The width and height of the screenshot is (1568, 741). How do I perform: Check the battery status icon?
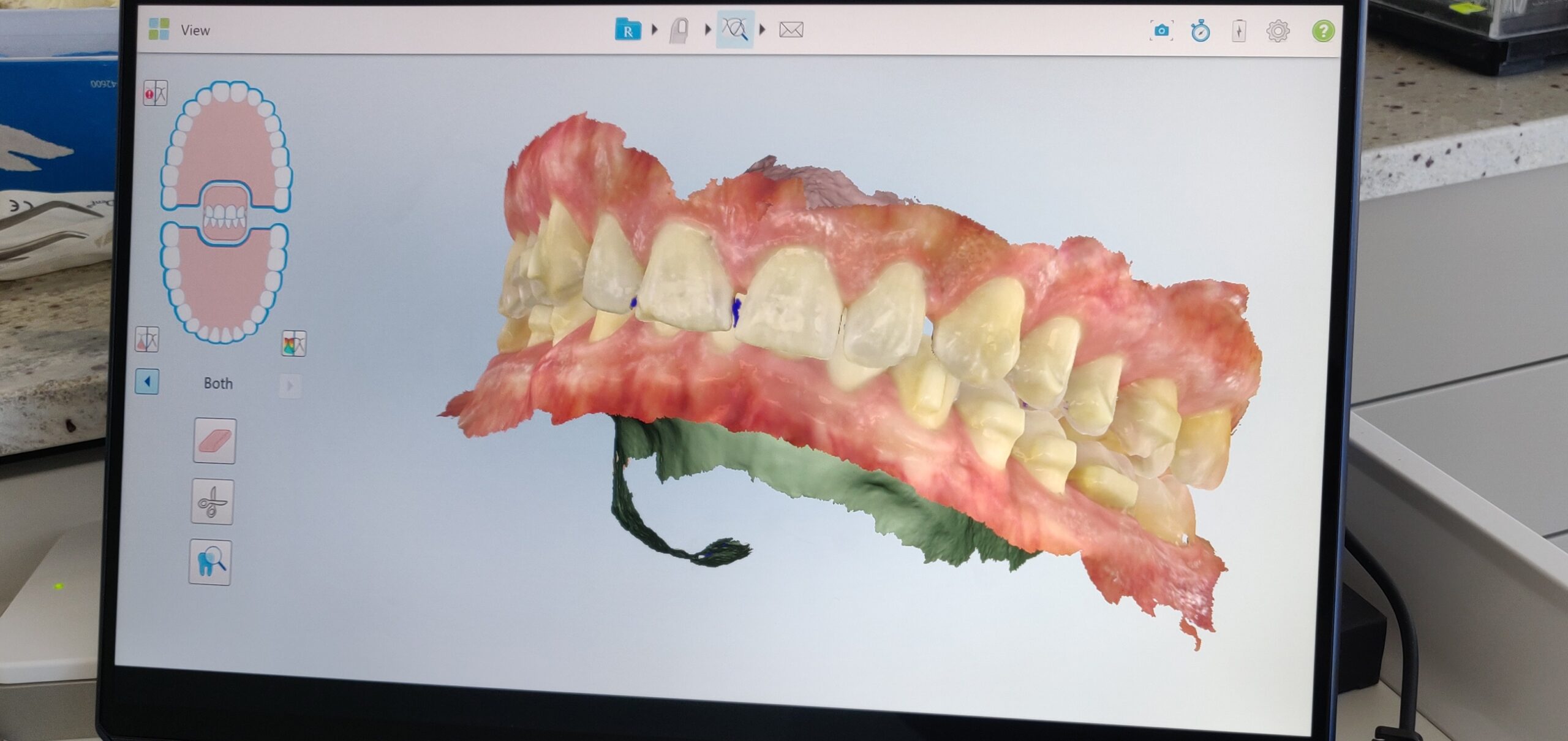(x=1239, y=31)
